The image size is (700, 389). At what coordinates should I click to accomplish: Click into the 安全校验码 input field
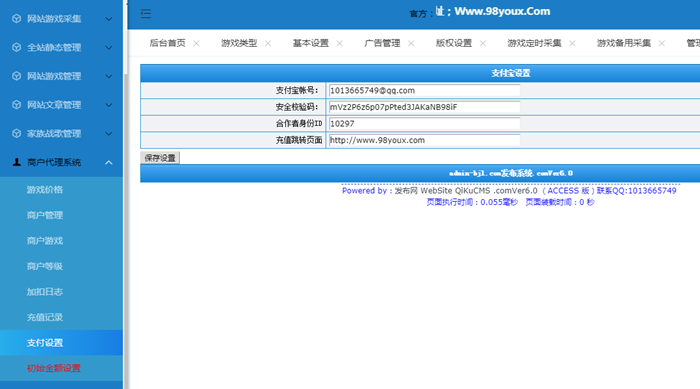tap(424, 107)
